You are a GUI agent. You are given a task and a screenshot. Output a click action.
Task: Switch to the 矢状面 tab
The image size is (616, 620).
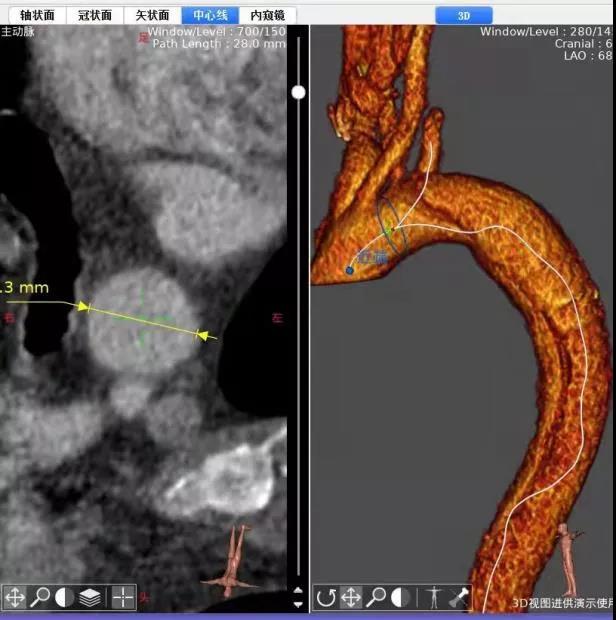(152, 15)
